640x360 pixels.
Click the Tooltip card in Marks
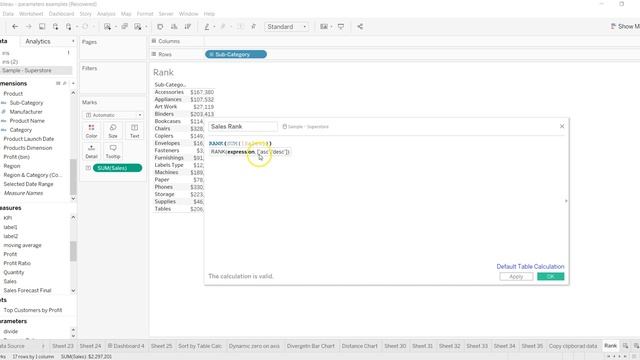tap(113, 151)
